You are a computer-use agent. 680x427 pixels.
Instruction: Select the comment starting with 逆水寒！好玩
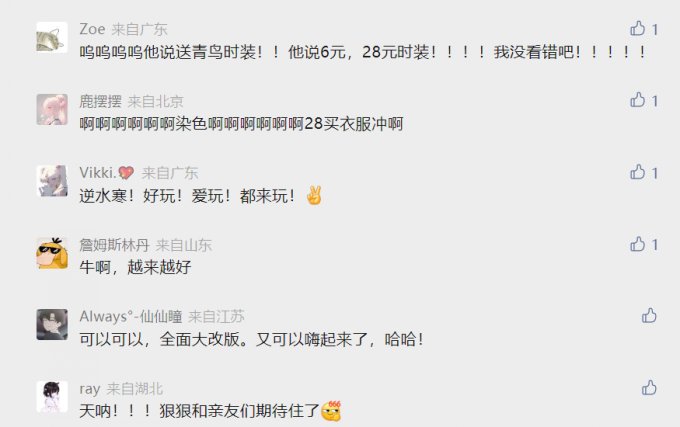[201, 196]
